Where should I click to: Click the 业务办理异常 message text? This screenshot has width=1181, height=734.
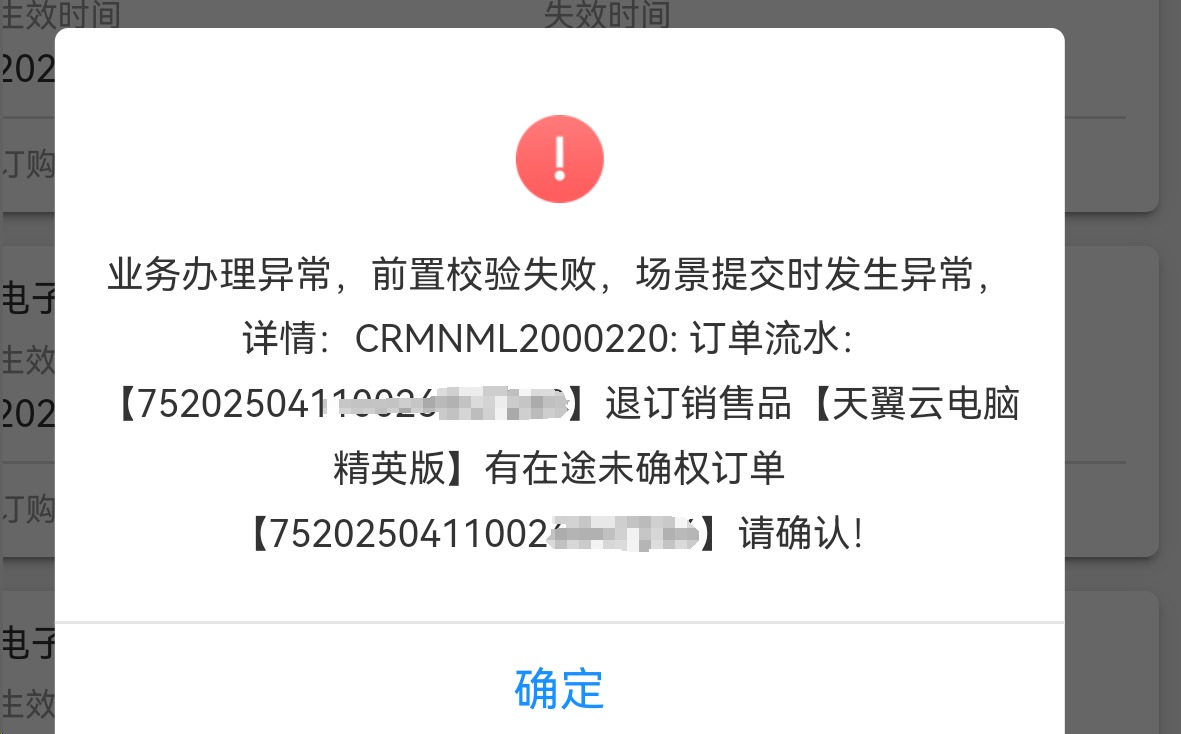[x=219, y=274]
